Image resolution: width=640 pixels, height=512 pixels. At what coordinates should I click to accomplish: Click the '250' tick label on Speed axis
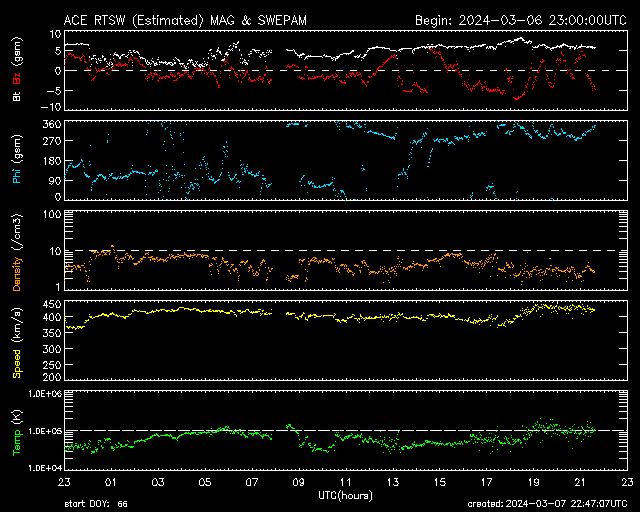[x=52, y=365]
